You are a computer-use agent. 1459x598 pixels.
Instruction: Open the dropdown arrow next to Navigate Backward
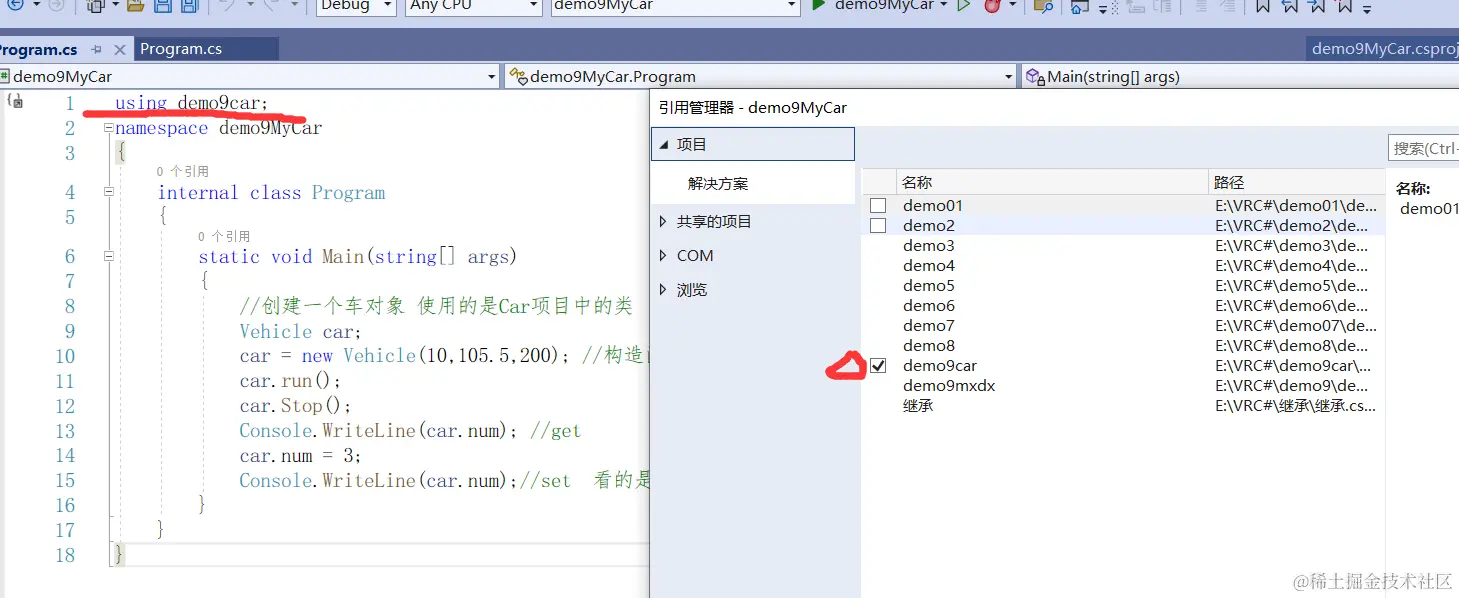click(x=36, y=5)
